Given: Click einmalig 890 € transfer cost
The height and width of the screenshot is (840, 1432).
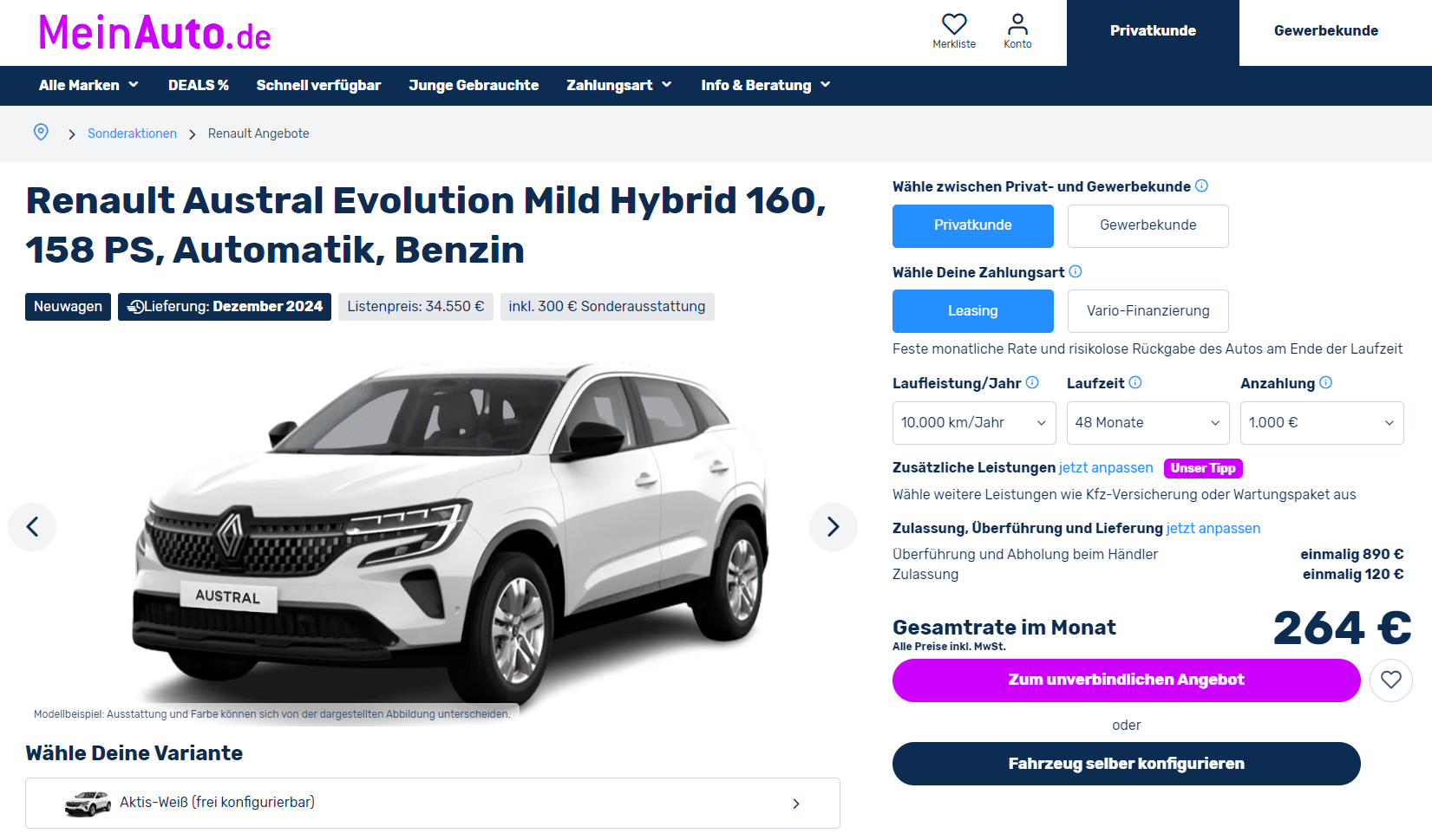Looking at the screenshot, I should (1351, 555).
